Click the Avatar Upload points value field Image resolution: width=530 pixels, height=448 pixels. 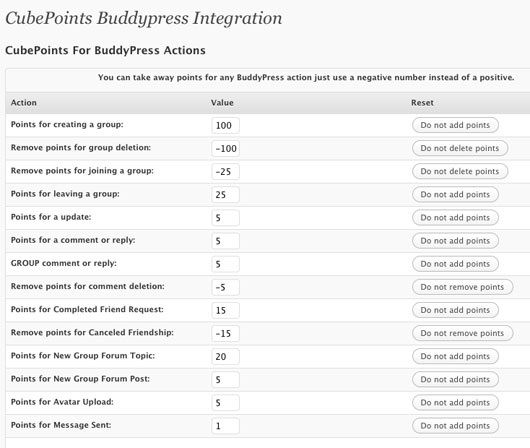(x=225, y=403)
